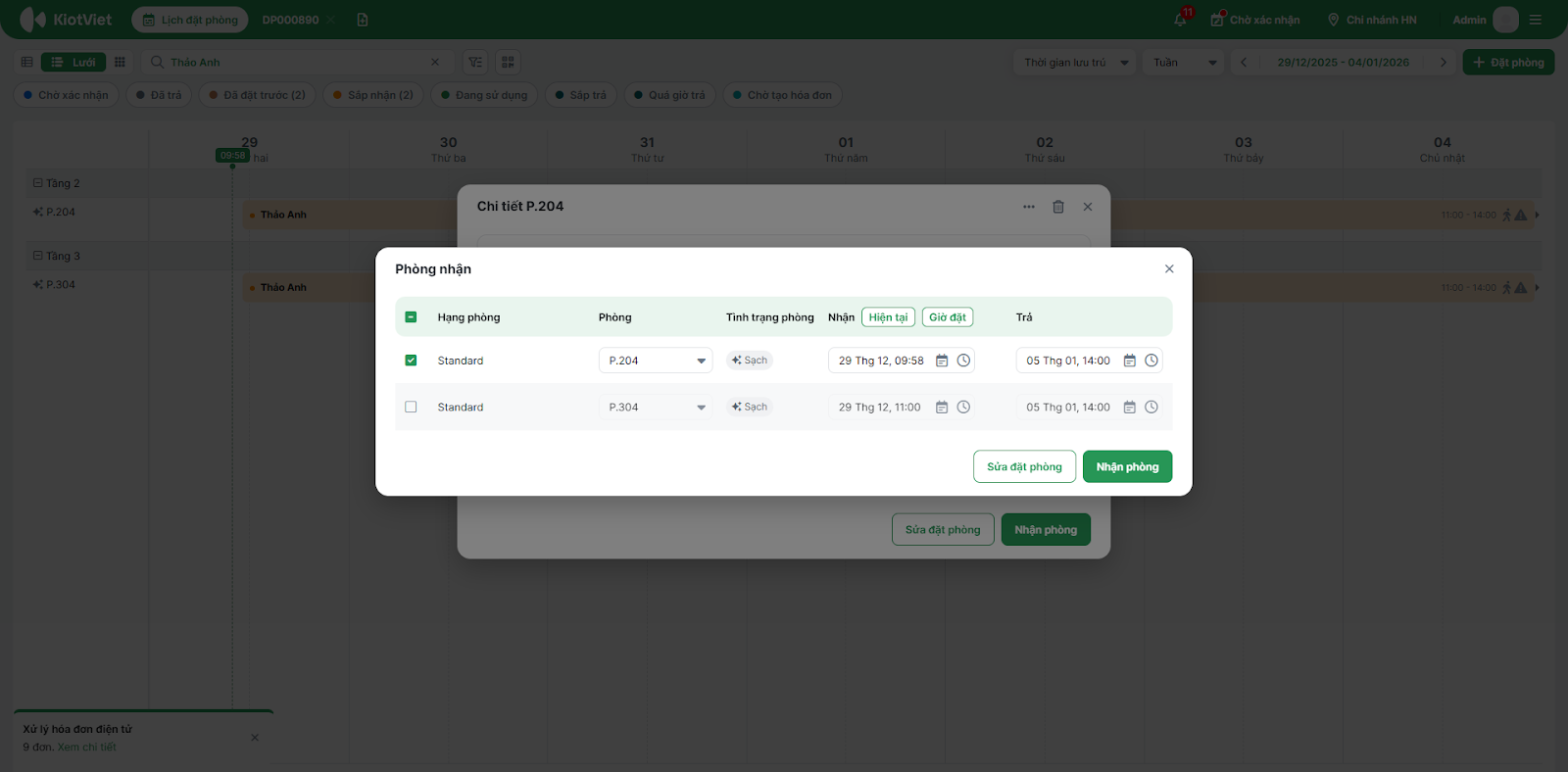Screen dimensions: 1568x772
Task: Switch to the list view icon
Action: click(x=27, y=62)
